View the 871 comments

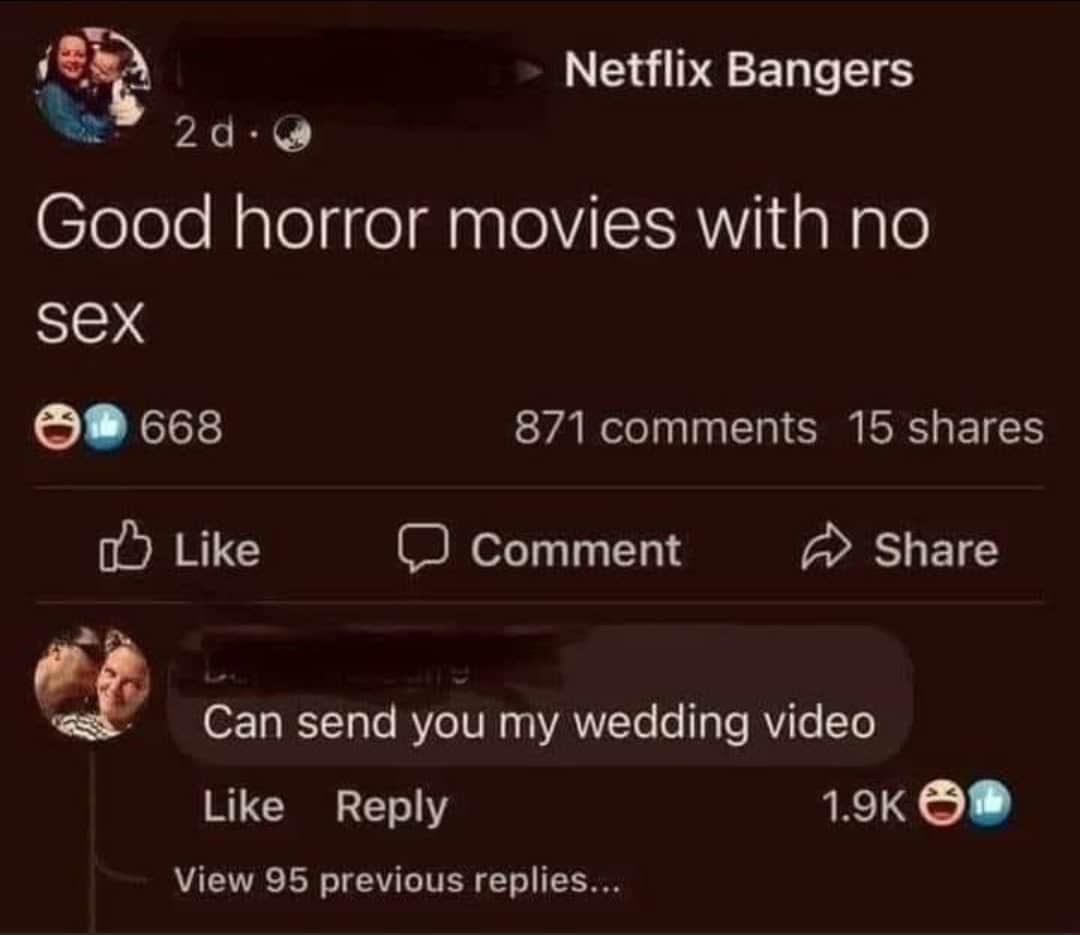pos(665,428)
